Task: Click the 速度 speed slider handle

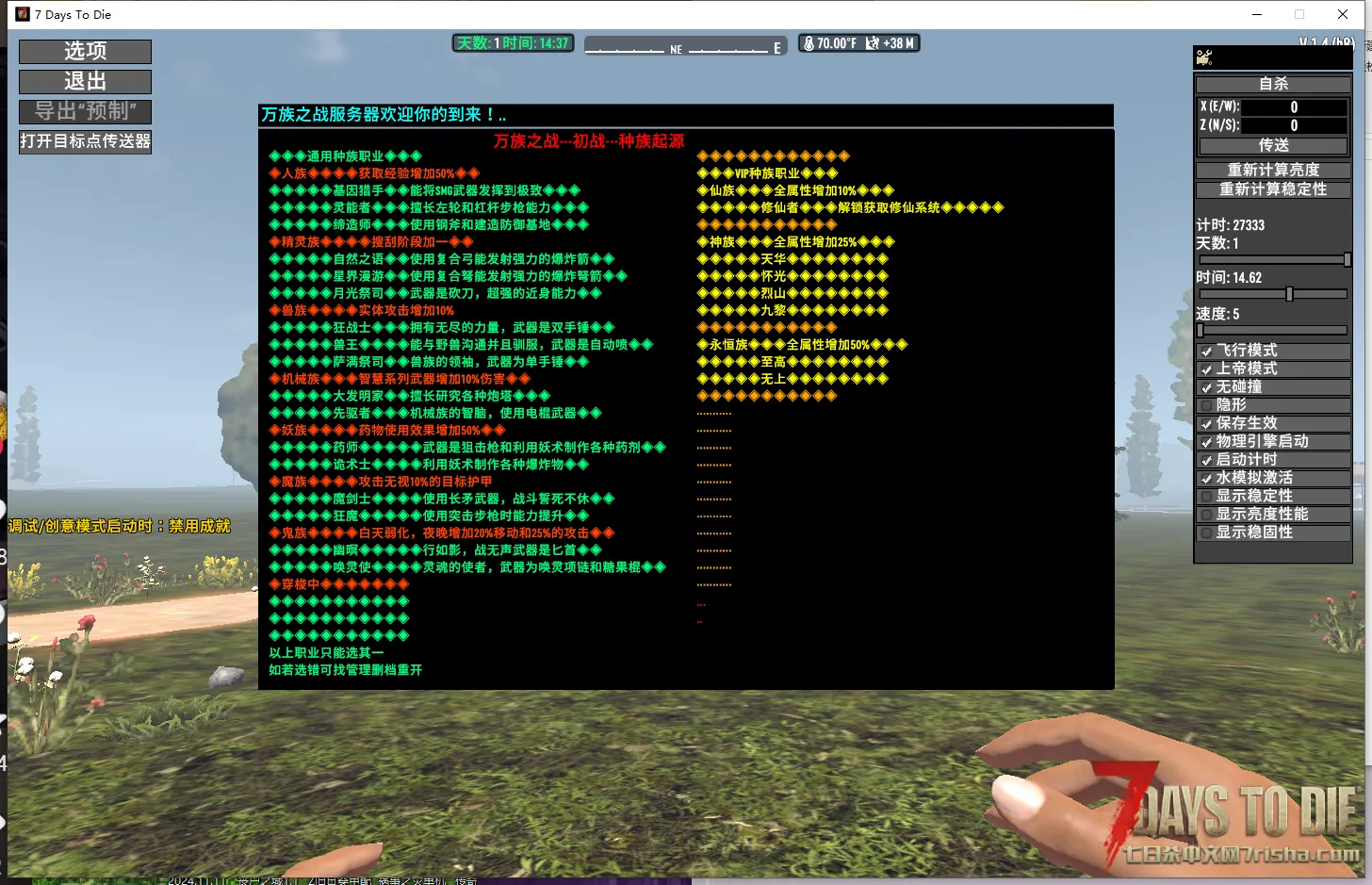Action: 1200,331
